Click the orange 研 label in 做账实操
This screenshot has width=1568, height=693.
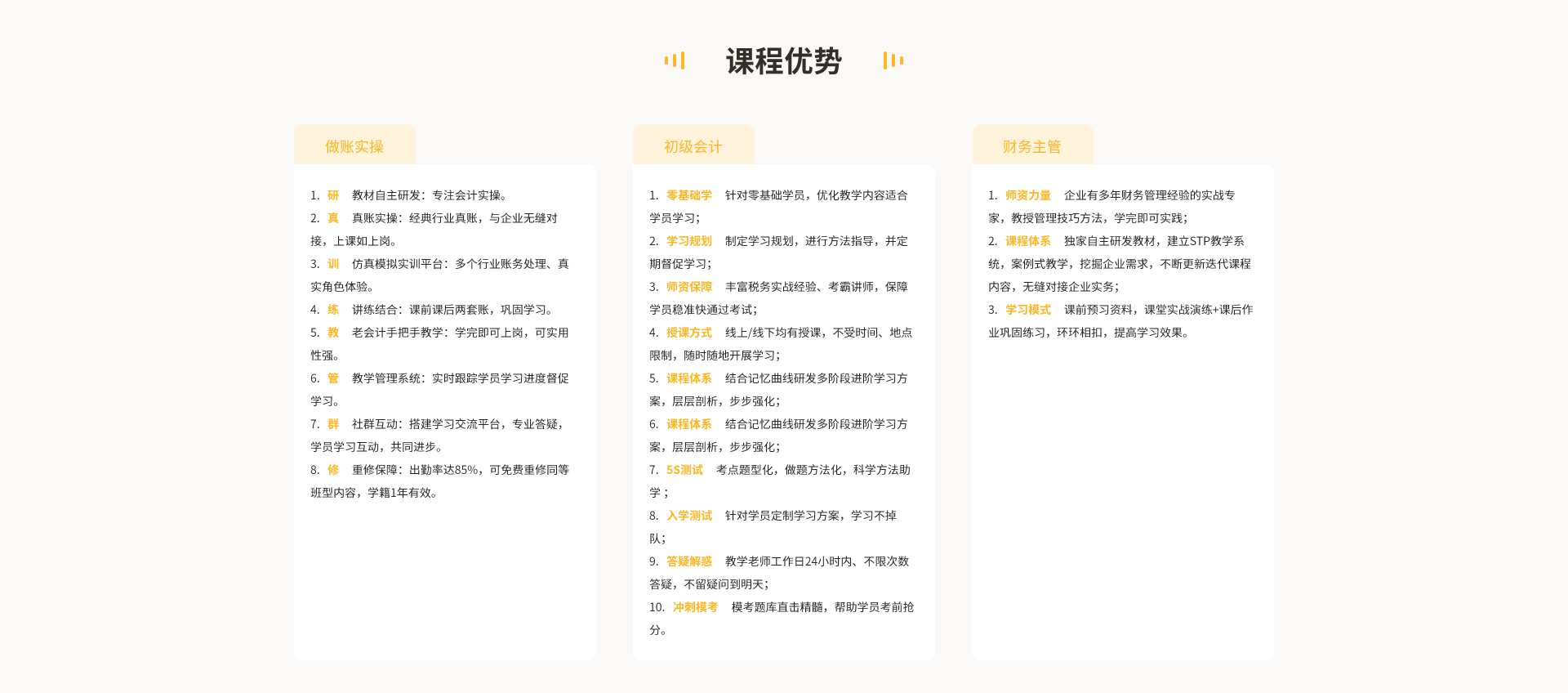(x=333, y=195)
